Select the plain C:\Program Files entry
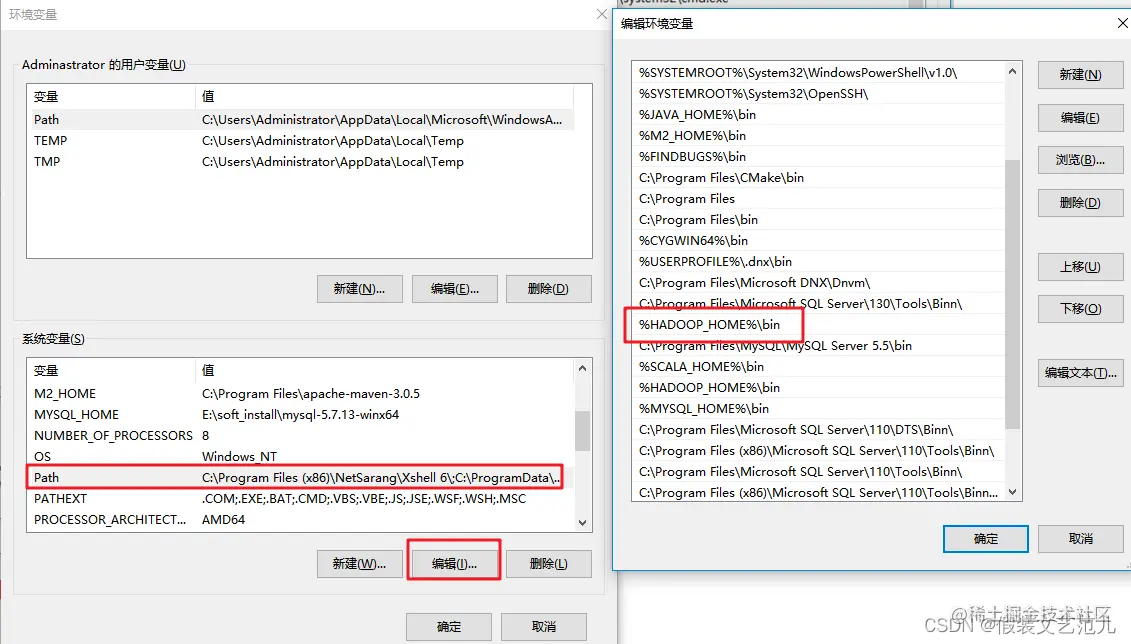This screenshot has width=1131, height=644. tap(818, 198)
